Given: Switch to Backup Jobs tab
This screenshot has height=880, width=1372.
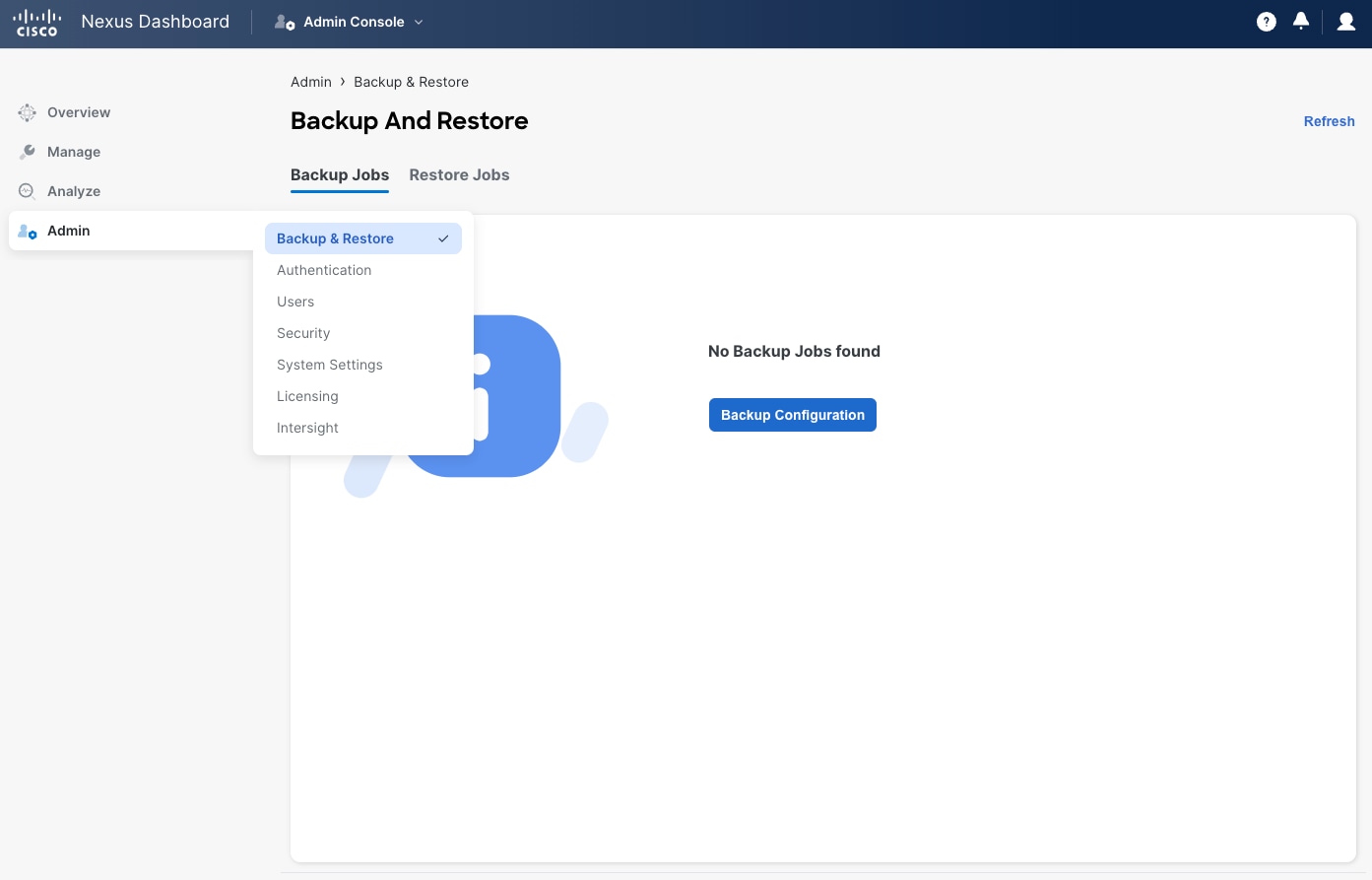Looking at the screenshot, I should [340, 174].
